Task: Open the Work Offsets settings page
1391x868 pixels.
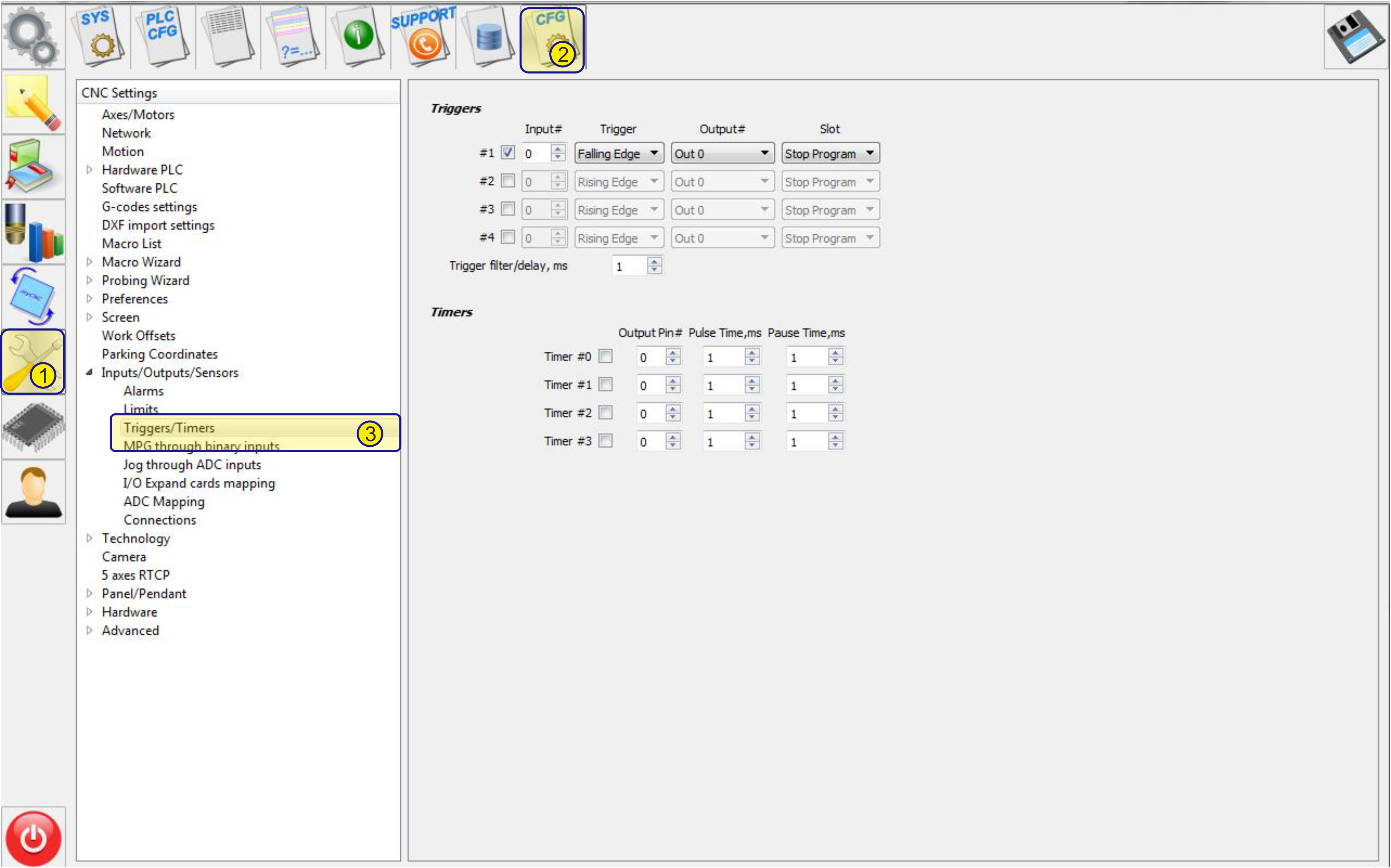Action: (x=138, y=336)
